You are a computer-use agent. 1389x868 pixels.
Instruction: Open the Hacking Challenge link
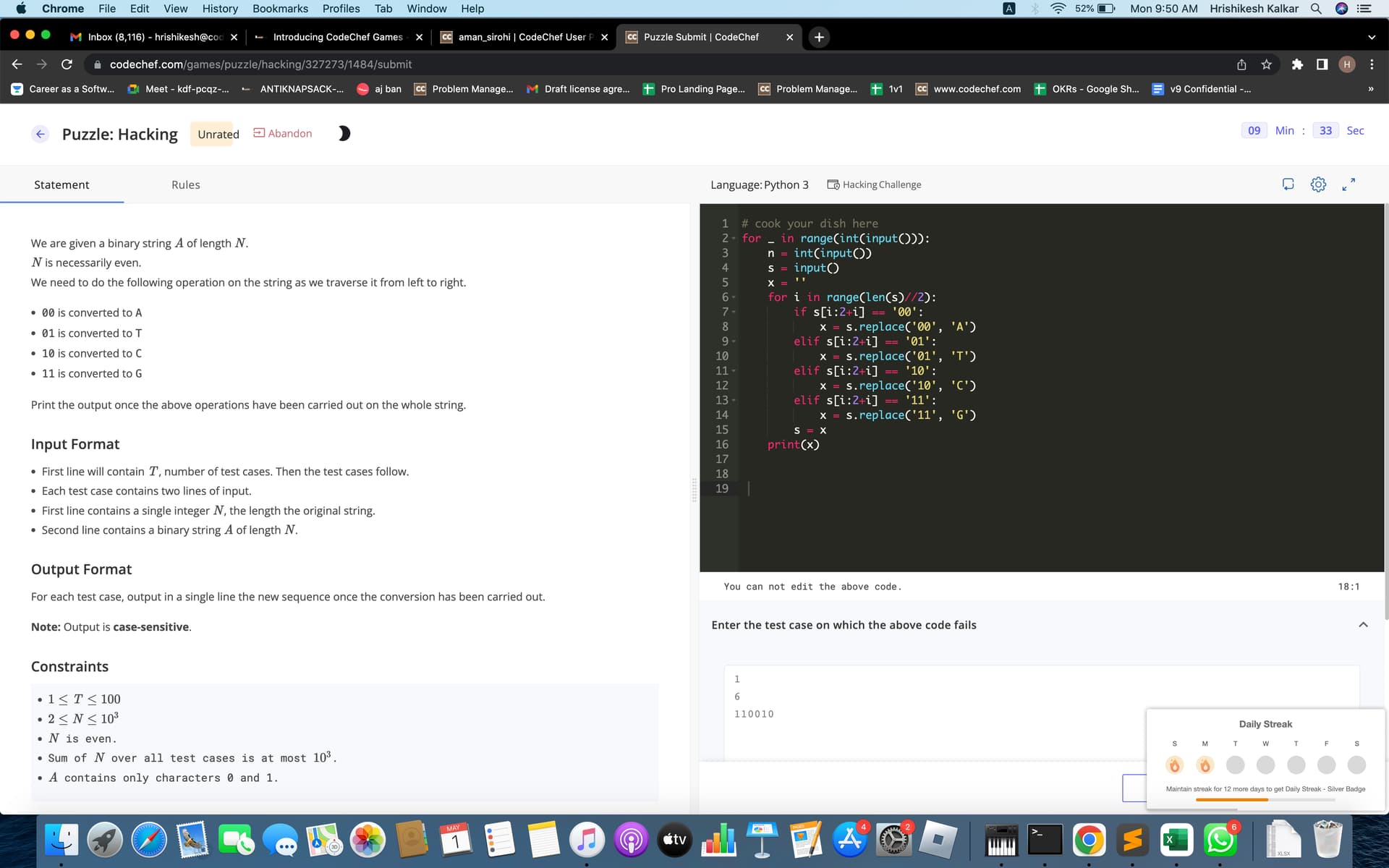(x=874, y=184)
